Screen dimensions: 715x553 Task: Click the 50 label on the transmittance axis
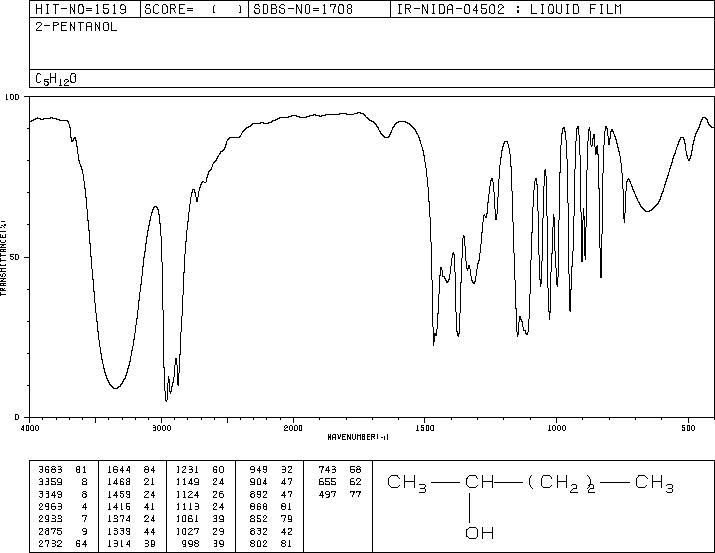pyautogui.click(x=15, y=257)
